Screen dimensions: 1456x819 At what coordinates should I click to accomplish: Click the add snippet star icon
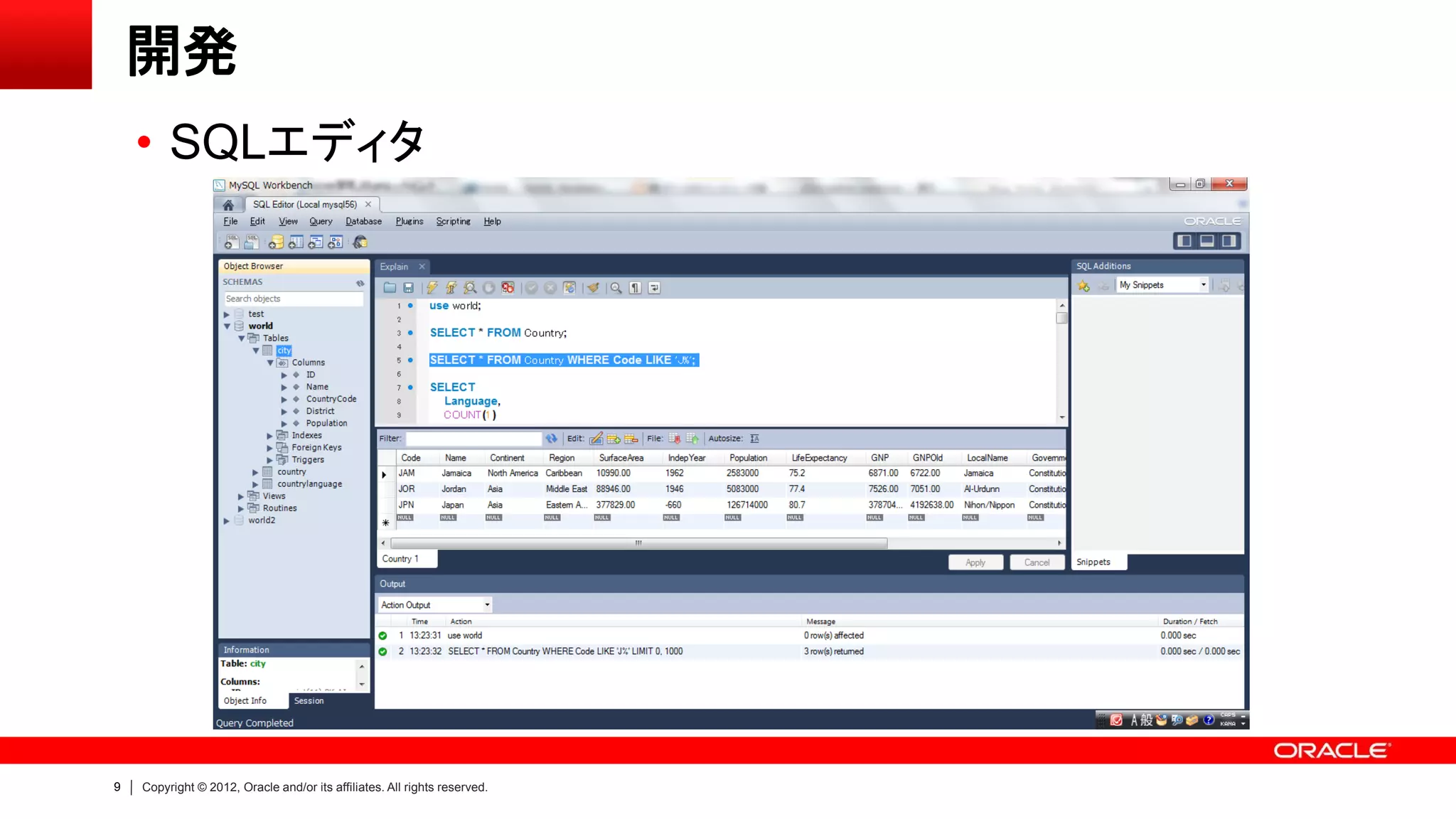pos(1083,286)
